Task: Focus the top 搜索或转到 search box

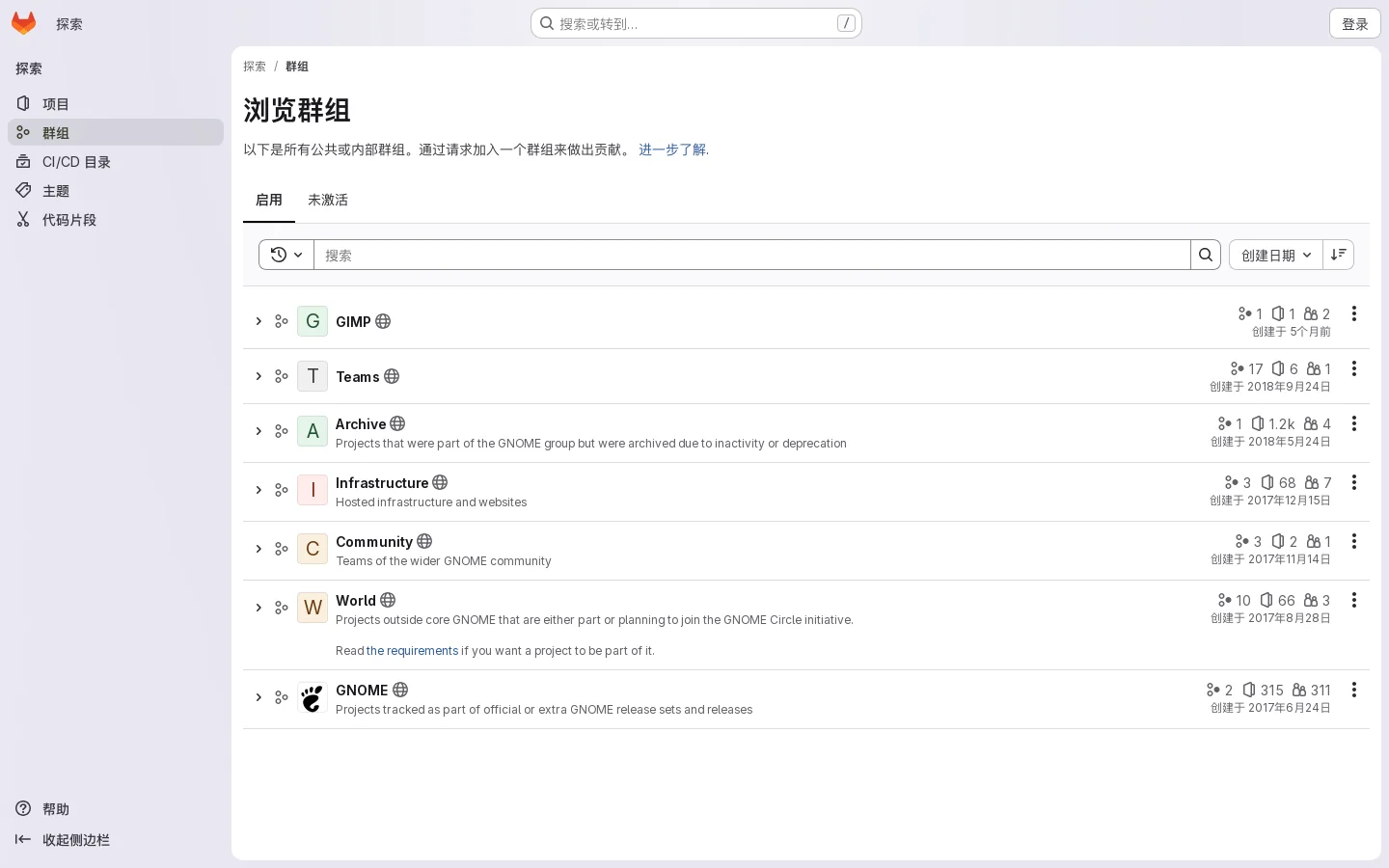Action: click(x=695, y=23)
